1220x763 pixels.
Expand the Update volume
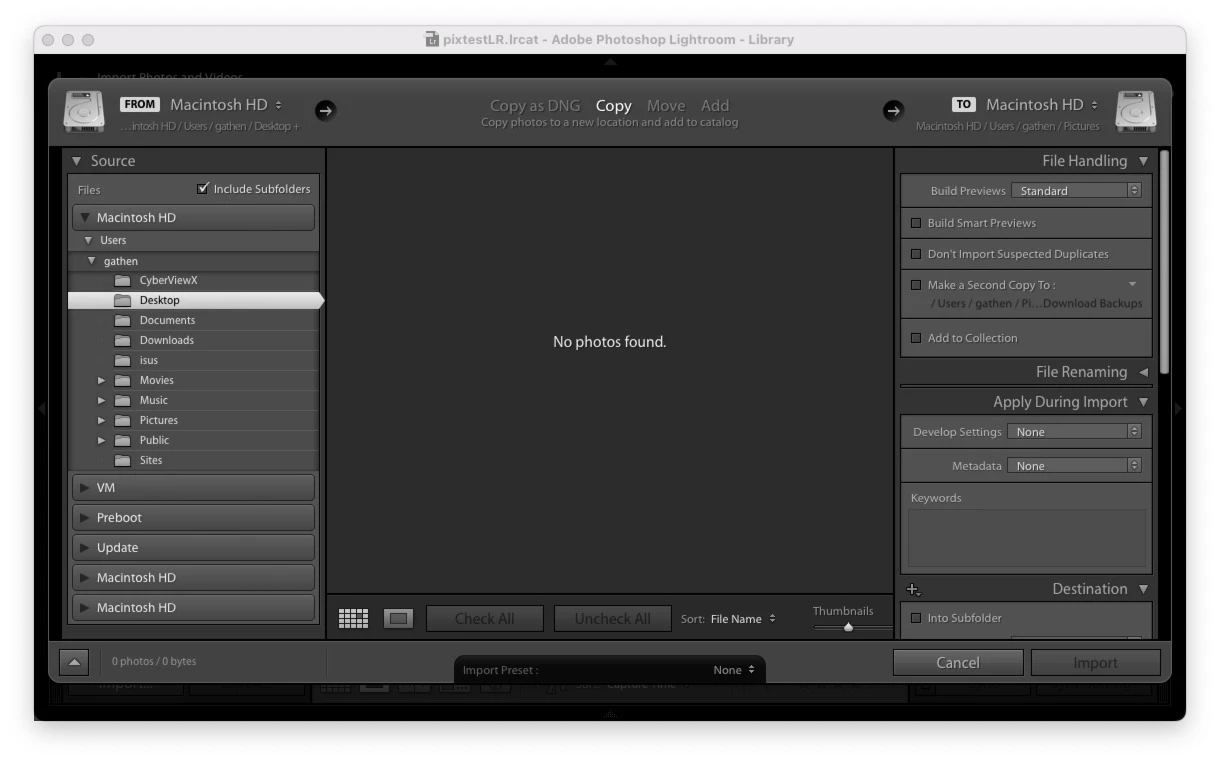point(85,548)
